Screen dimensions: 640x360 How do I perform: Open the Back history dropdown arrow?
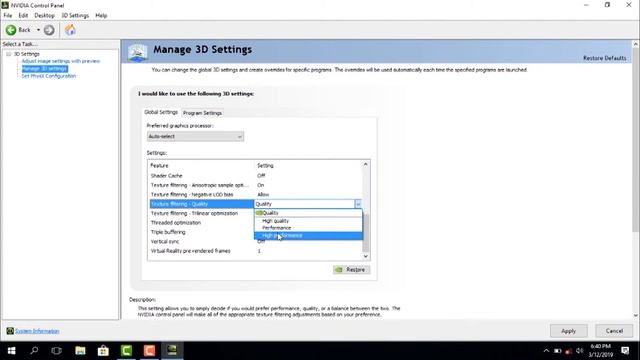pyautogui.click(x=38, y=30)
